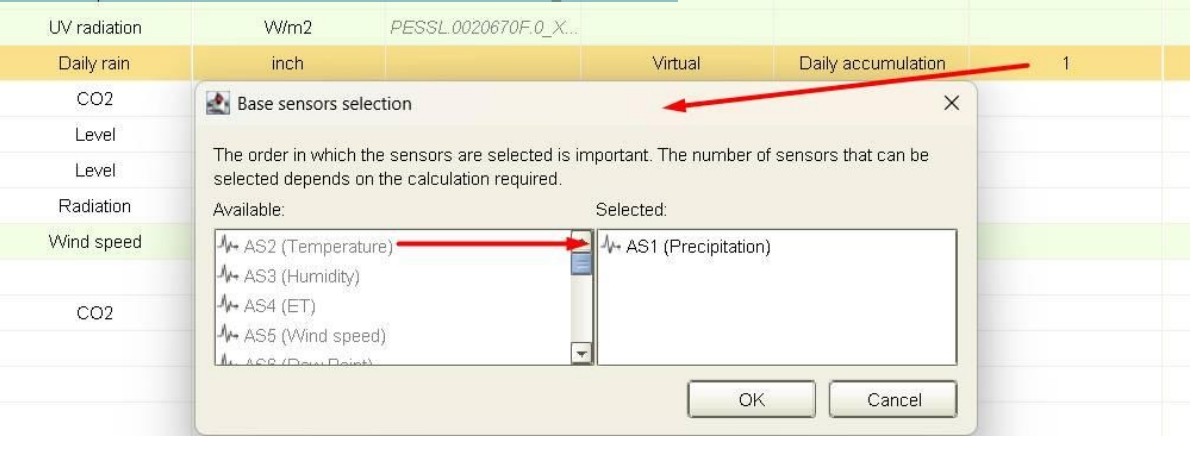Click the Available list scrollbar up arrow

[582, 240]
